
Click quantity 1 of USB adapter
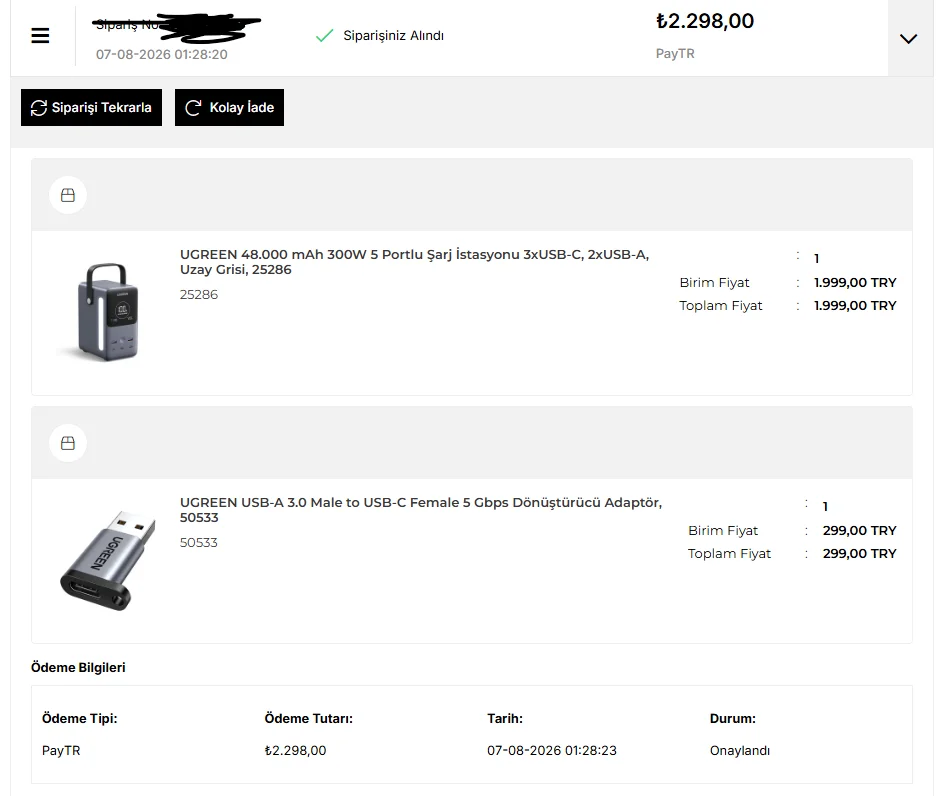[825, 506]
